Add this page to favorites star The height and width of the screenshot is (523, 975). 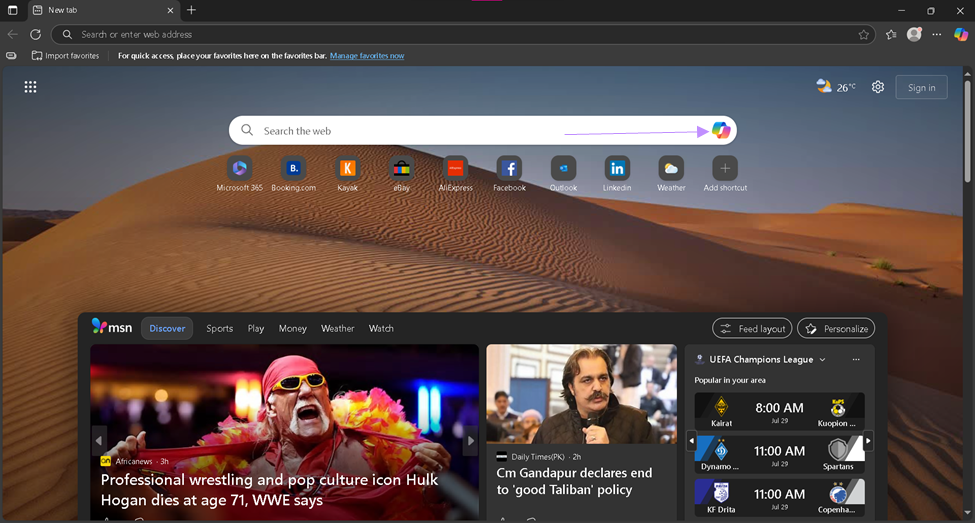pyautogui.click(x=864, y=35)
